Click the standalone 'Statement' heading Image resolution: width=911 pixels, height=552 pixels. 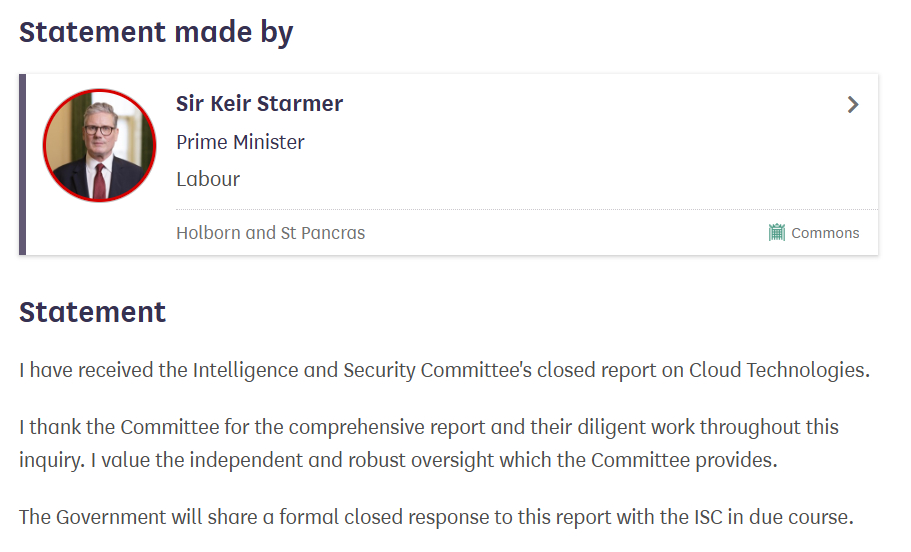pyautogui.click(x=92, y=312)
